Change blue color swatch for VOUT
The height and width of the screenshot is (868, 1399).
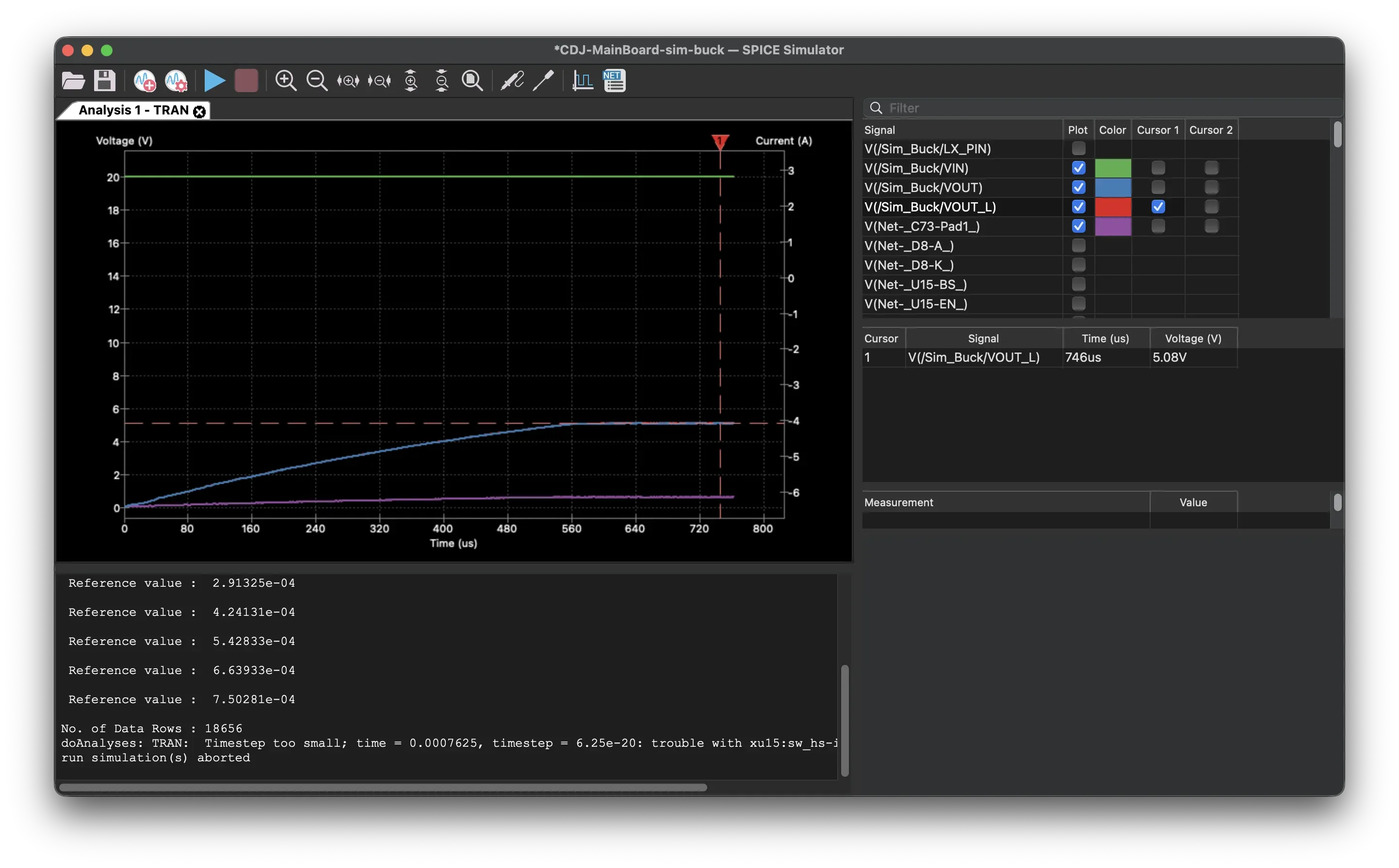coord(1112,188)
